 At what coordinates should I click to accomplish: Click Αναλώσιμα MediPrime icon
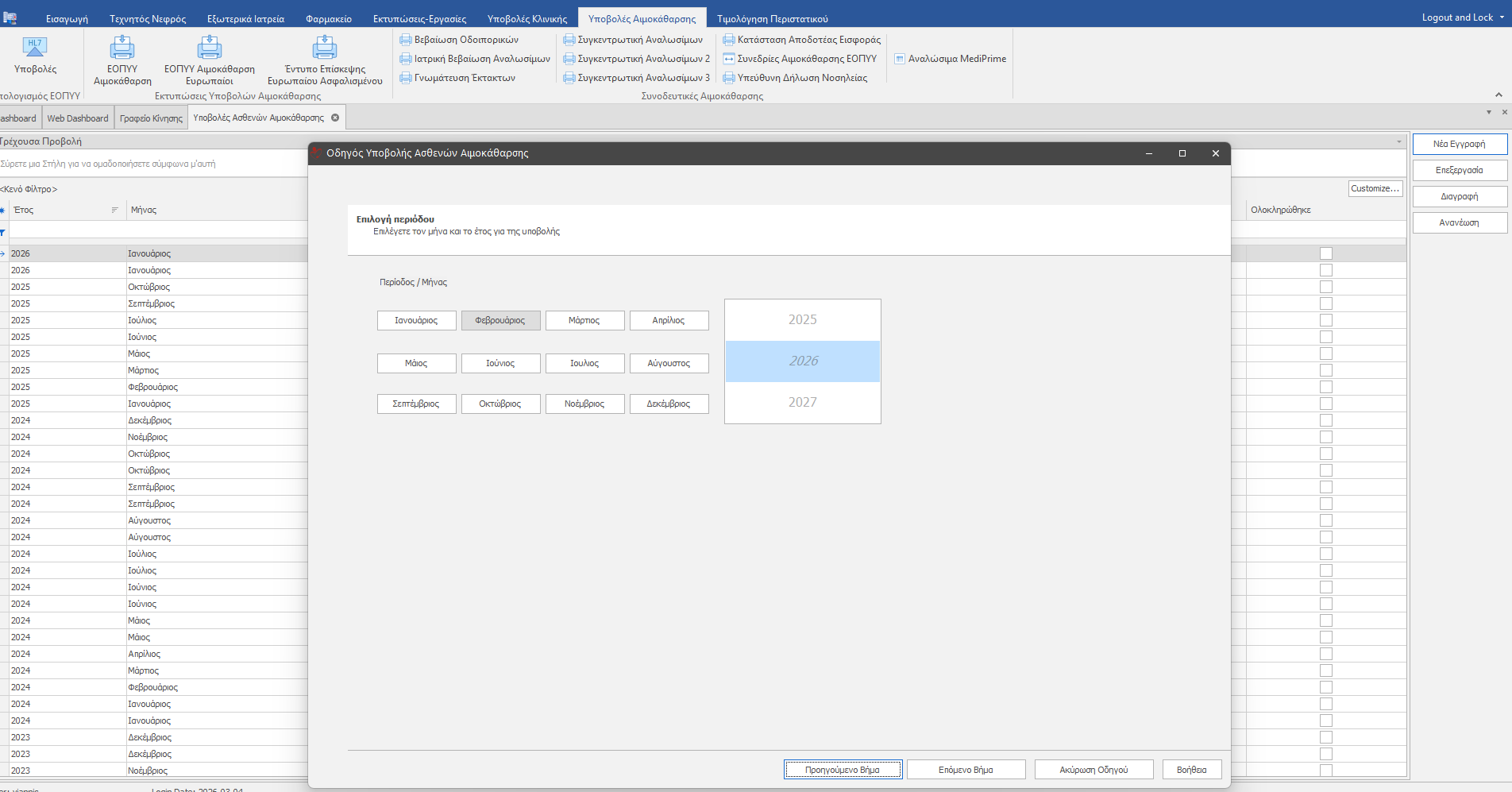pyautogui.click(x=900, y=59)
